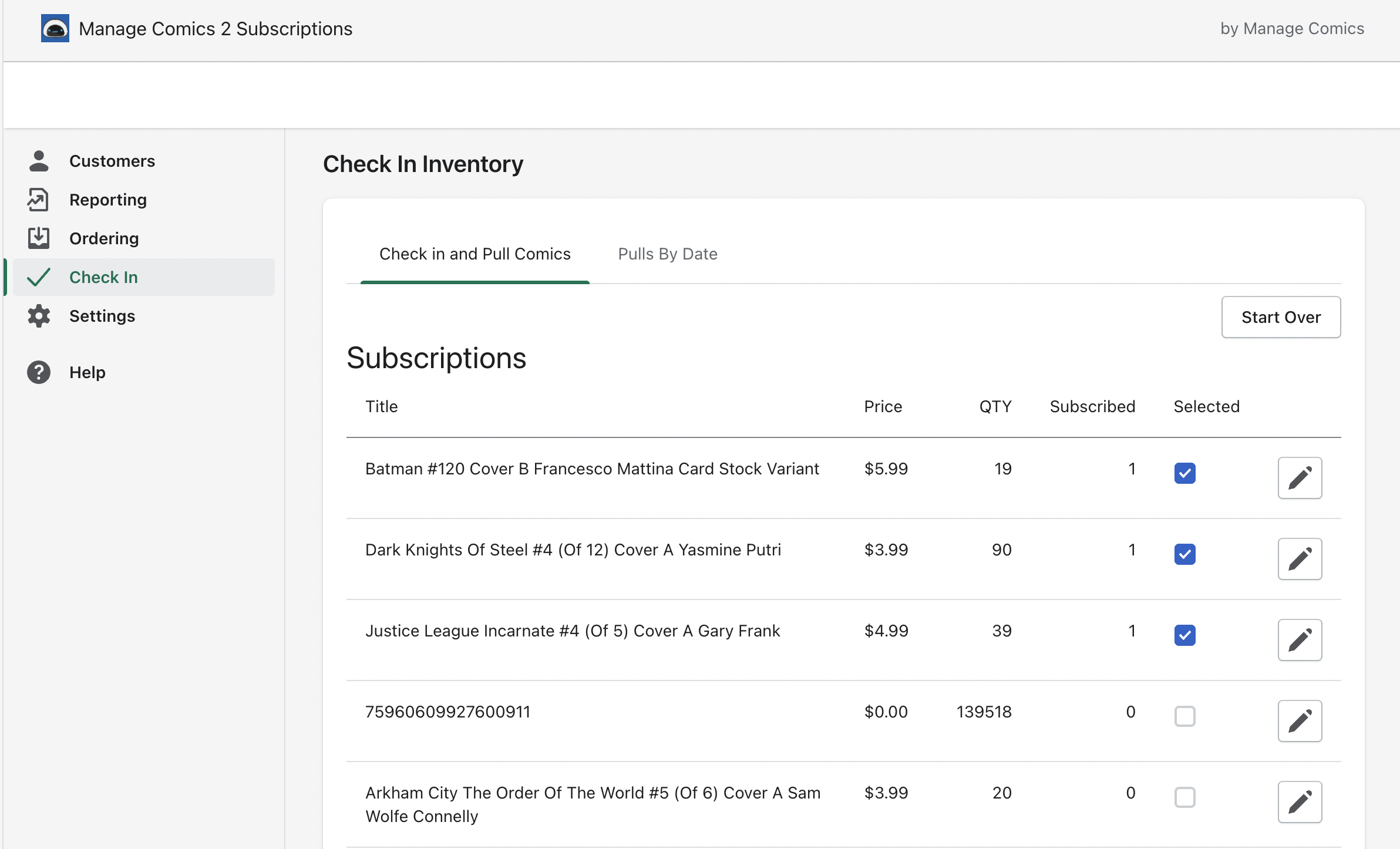The height and width of the screenshot is (849, 1400).
Task: Check the 75960609927600911 Selected checkbox
Action: pos(1184,716)
